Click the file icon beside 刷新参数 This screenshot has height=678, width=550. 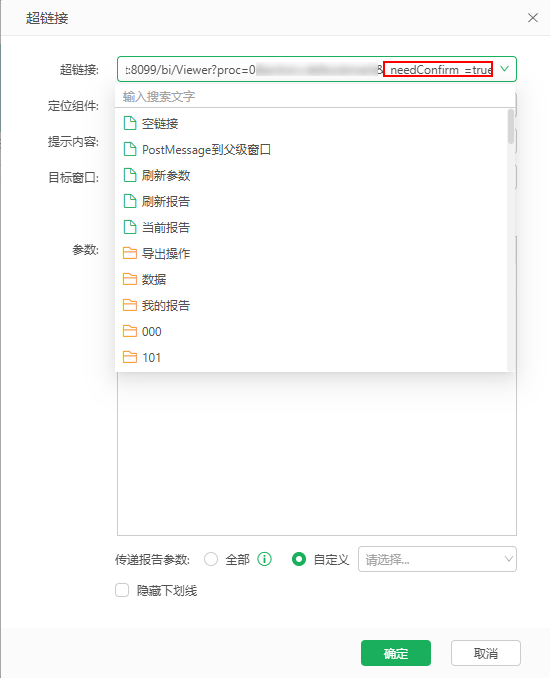[130, 175]
